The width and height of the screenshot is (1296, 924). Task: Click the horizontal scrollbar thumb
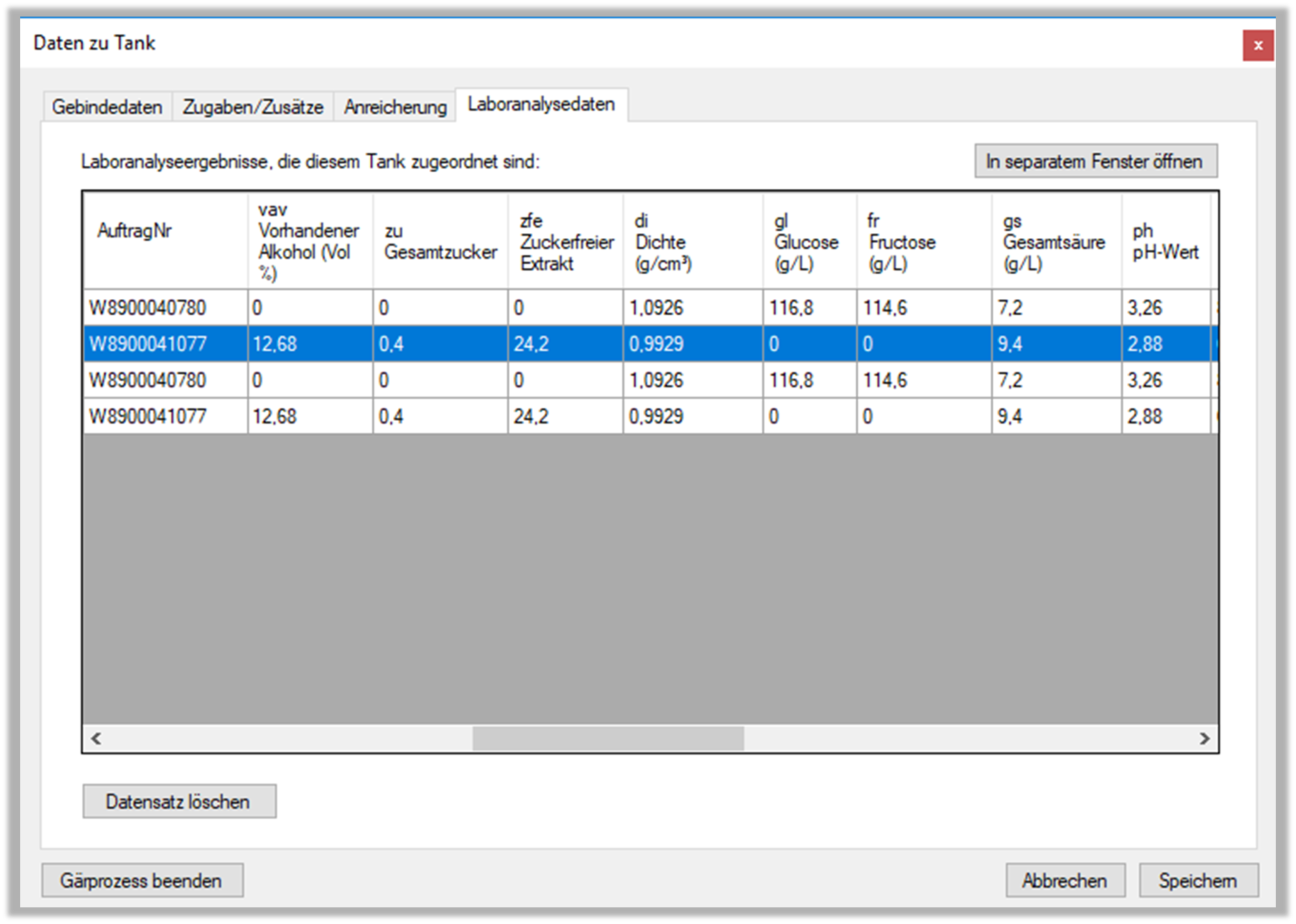pyautogui.click(x=608, y=739)
